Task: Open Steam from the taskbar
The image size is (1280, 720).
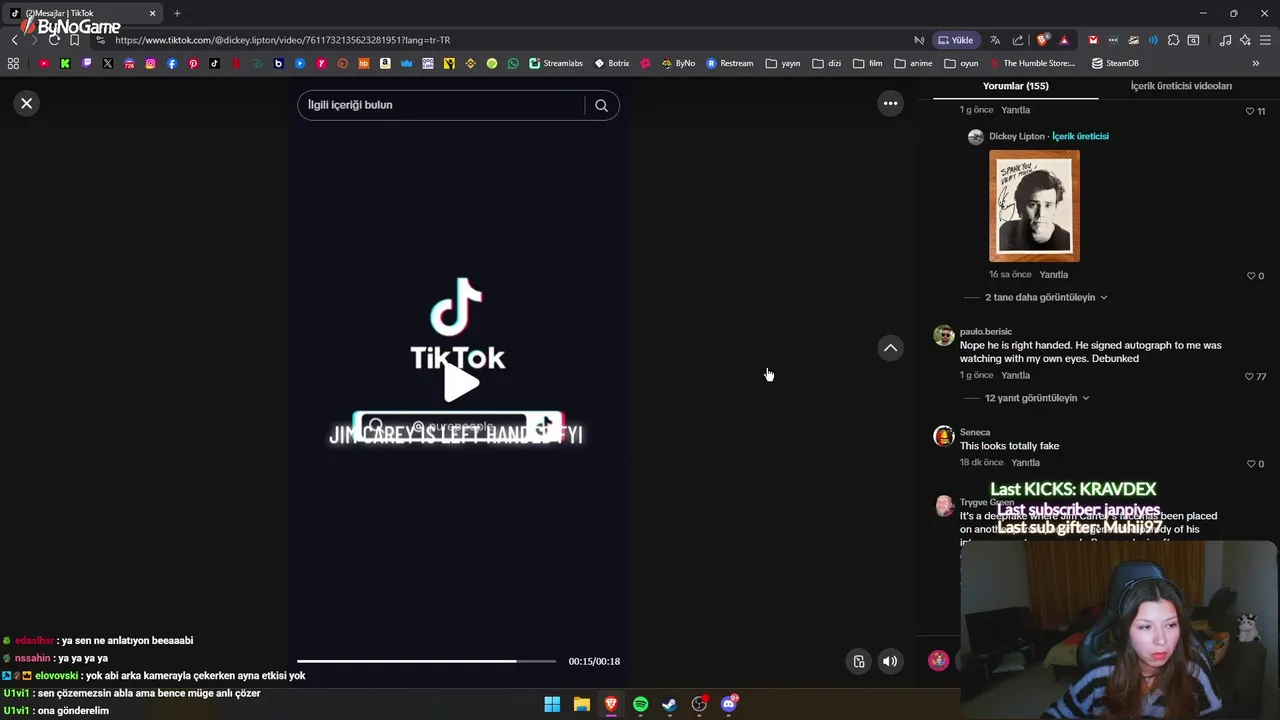Action: pos(669,704)
